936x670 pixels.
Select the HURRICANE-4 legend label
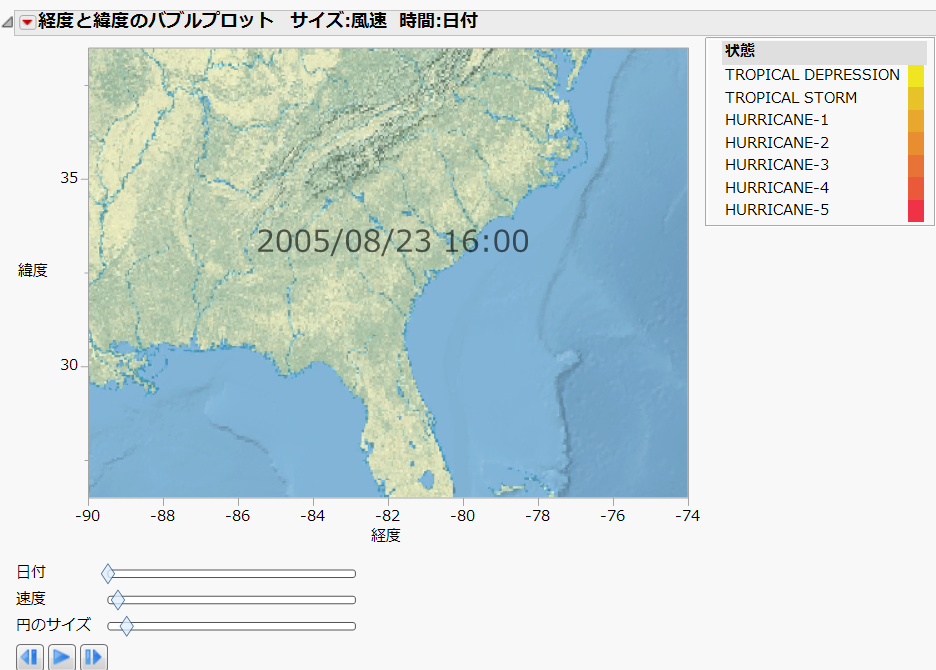click(776, 188)
